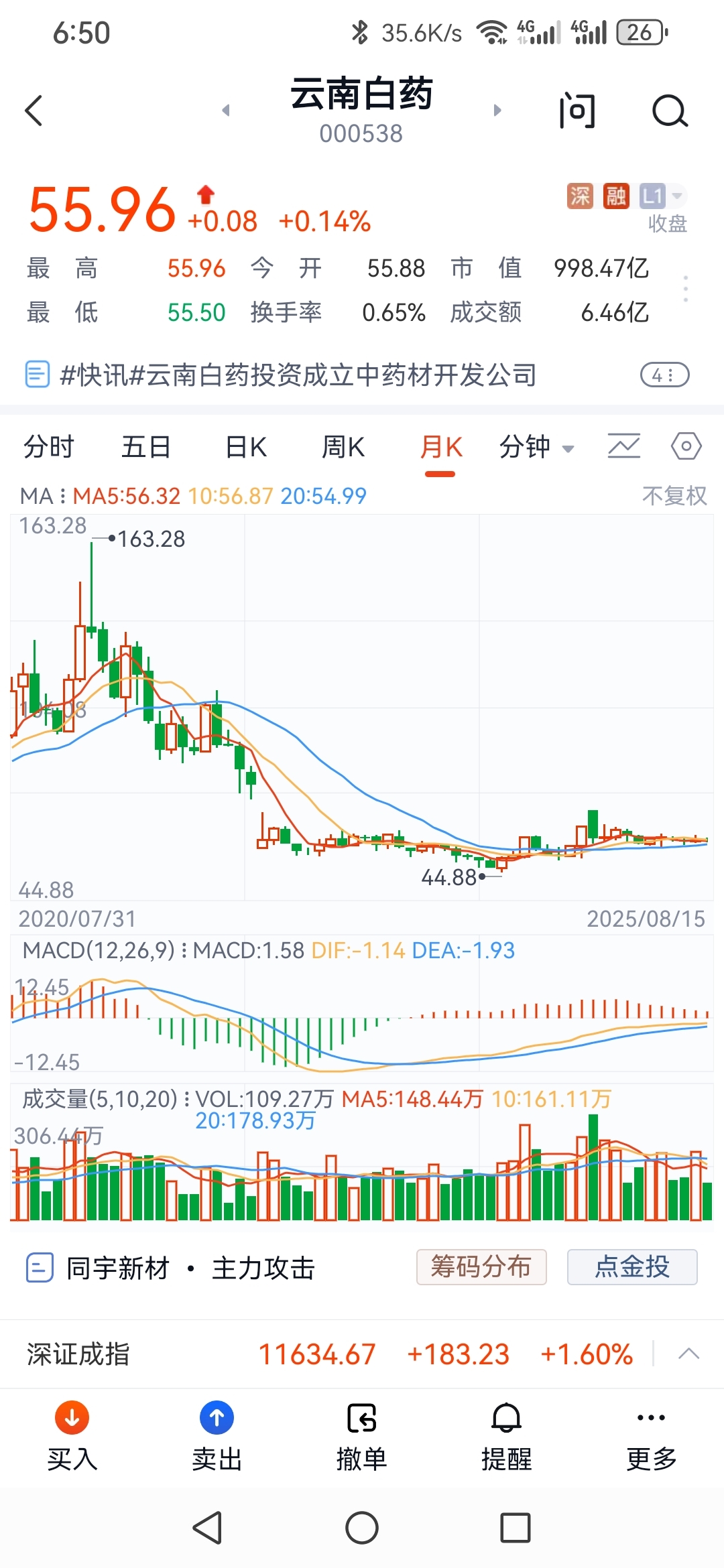Go to previous stock with left triangle
Image resolution: width=724 pixels, height=1568 pixels.
226,110
